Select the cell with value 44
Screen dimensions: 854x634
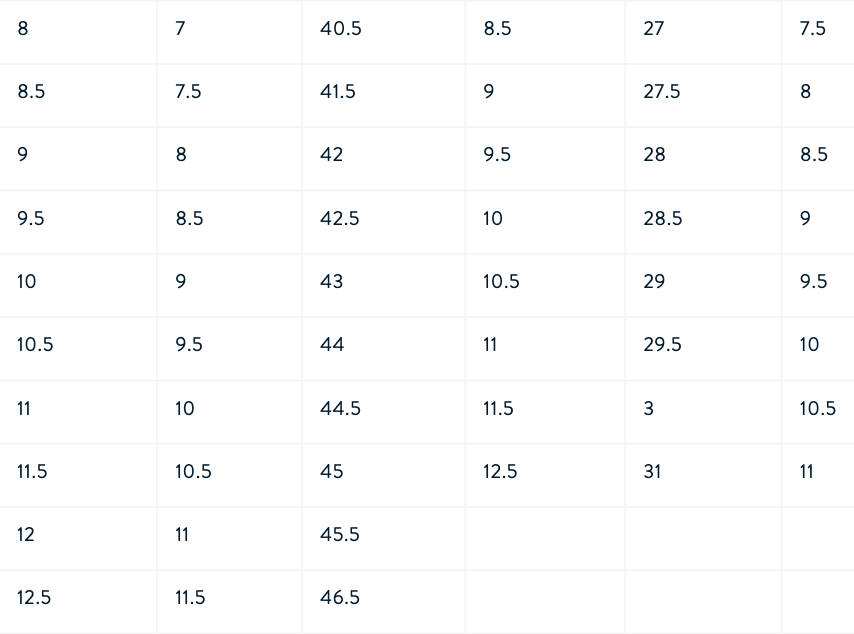pyautogui.click(x=383, y=349)
